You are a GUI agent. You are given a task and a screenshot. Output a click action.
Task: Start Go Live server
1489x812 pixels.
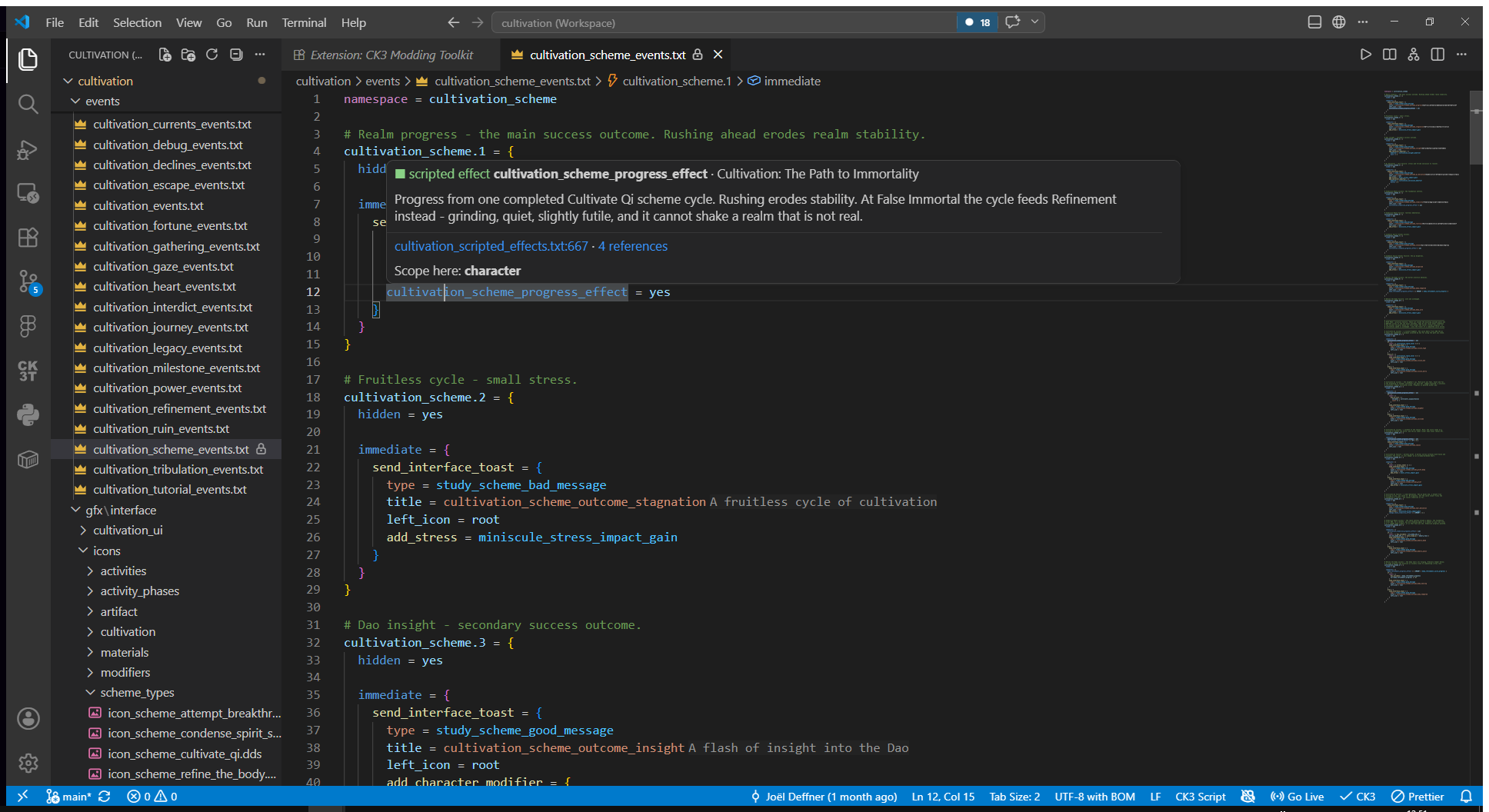pyautogui.click(x=1297, y=797)
